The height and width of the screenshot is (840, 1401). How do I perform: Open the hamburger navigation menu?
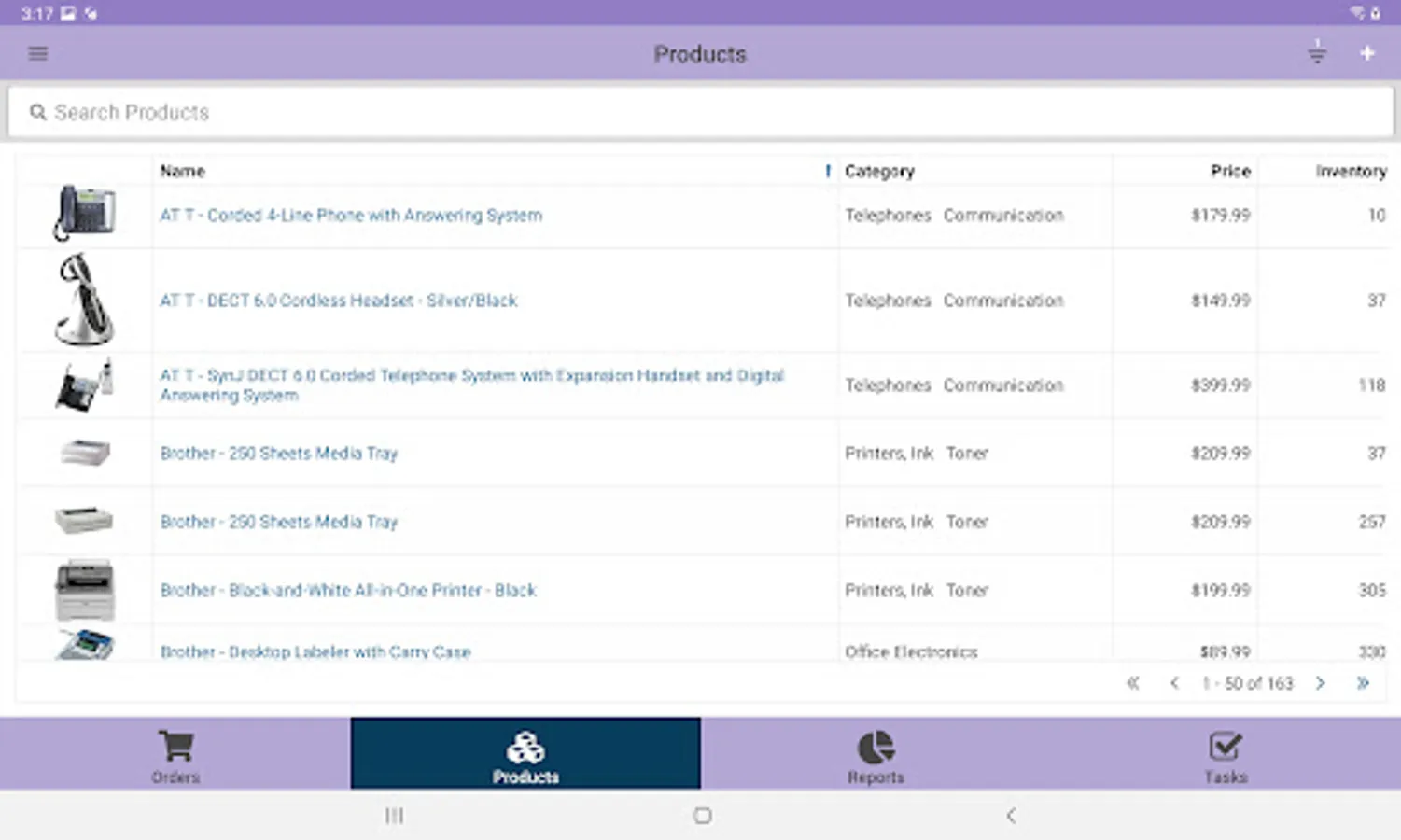pyautogui.click(x=37, y=53)
